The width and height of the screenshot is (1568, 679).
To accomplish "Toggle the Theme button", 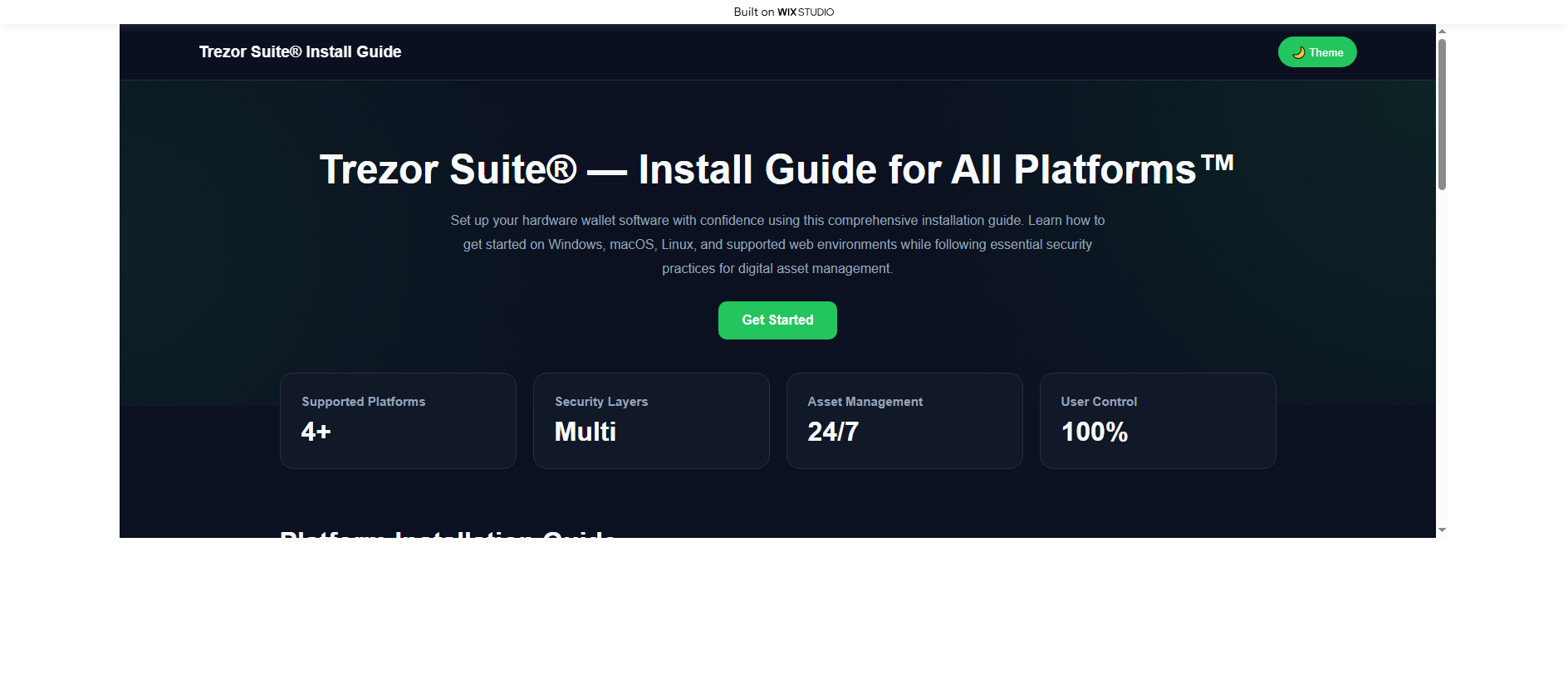I will pos(1317,52).
